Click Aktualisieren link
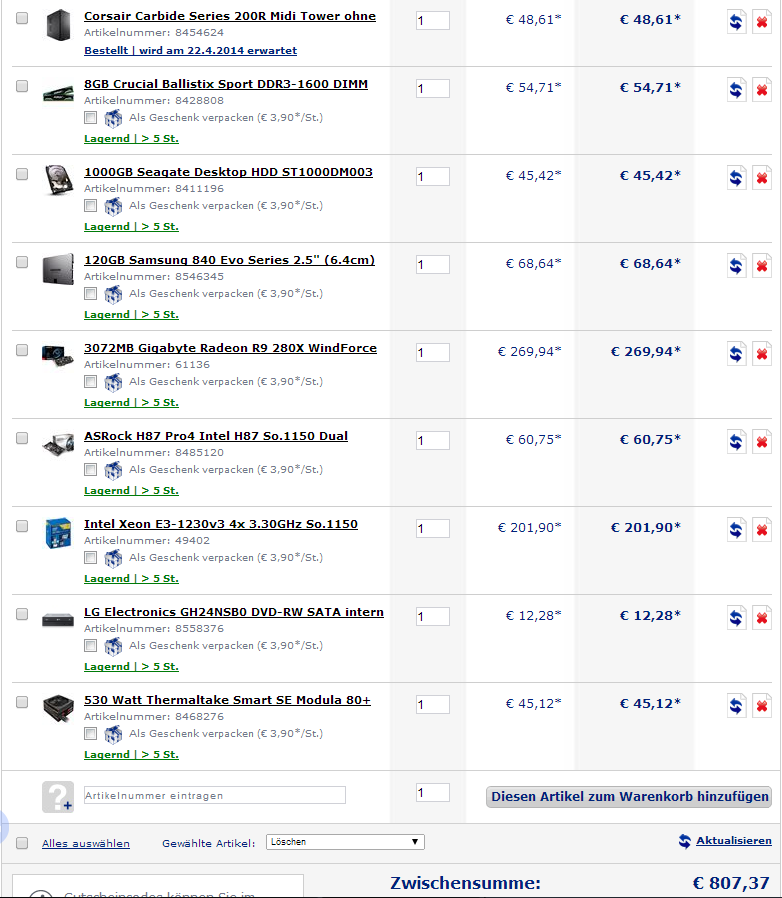This screenshot has width=782, height=898. tap(733, 841)
